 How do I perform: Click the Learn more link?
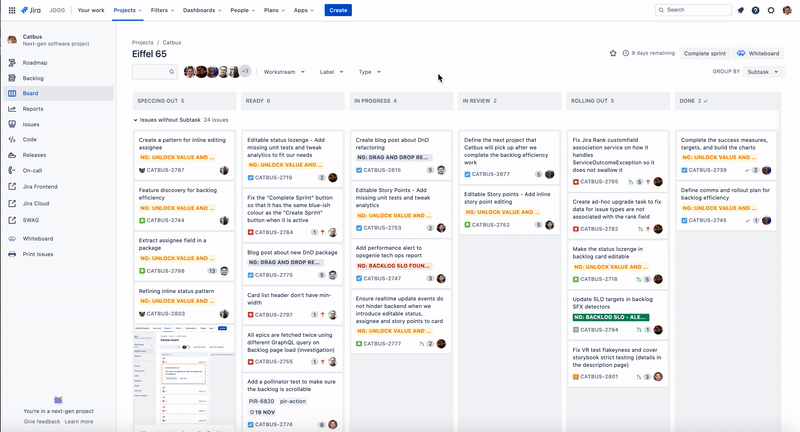point(79,422)
